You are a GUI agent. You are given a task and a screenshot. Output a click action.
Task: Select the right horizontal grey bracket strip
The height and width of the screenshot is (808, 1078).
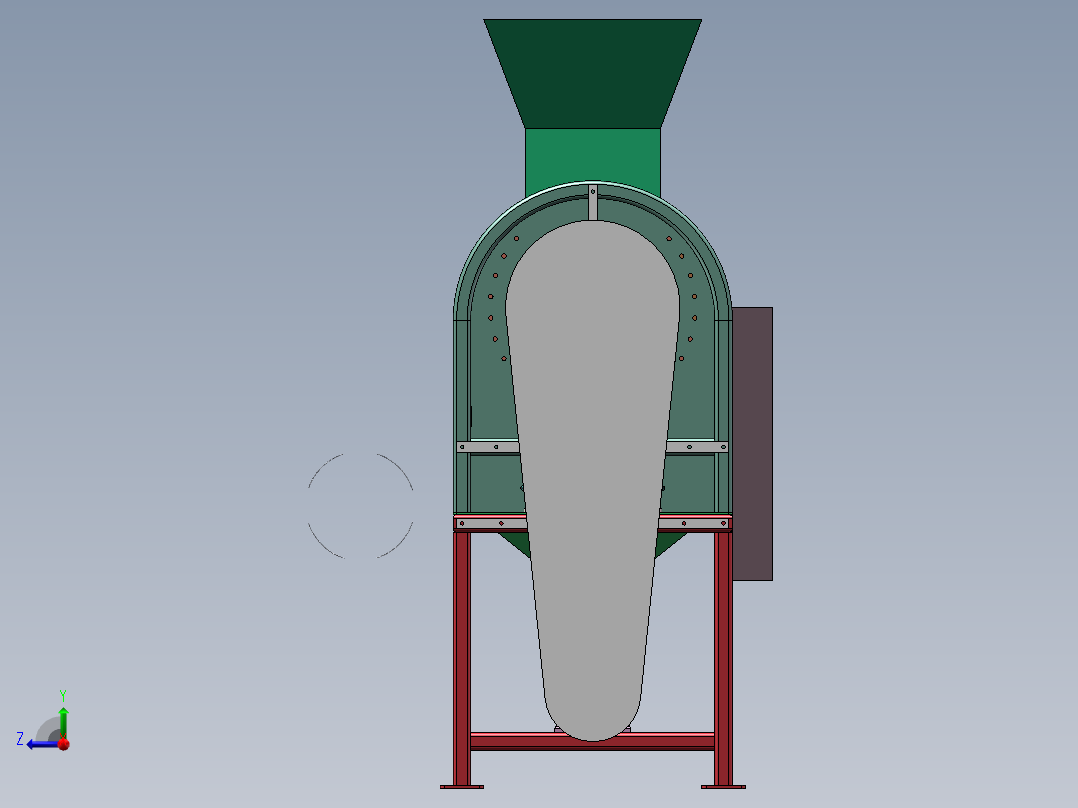(697, 447)
